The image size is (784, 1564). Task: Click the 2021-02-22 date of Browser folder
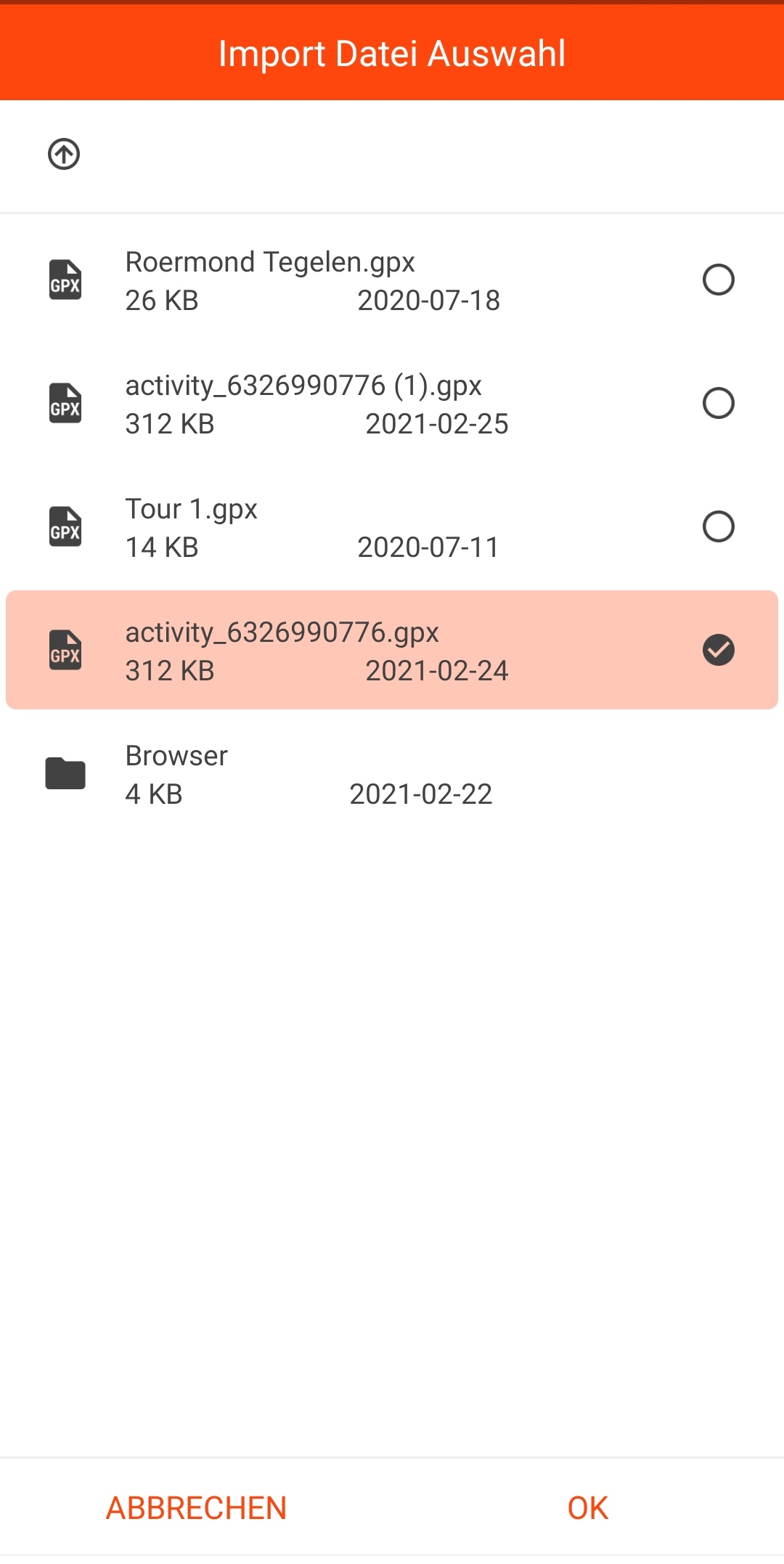pos(421,794)
